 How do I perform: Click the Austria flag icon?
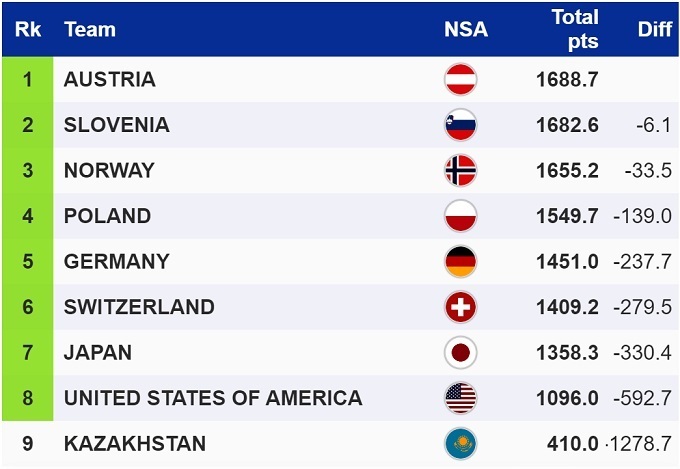coord(461,79)
